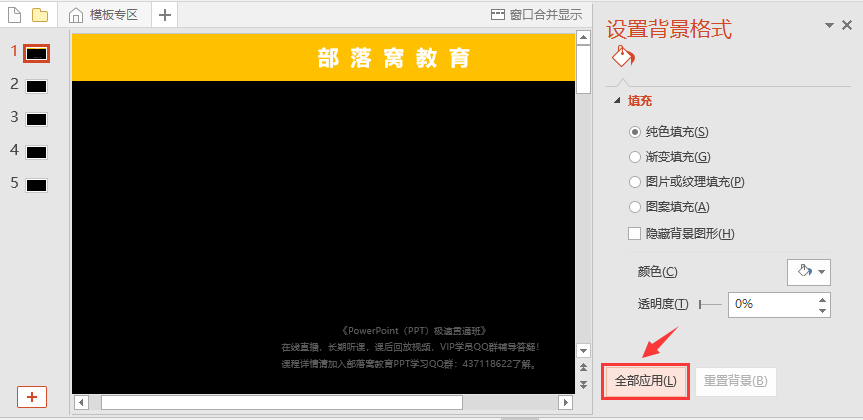Click the line mentioning VIP学员QQ群辅导答疑
Viewport: 863px width, 420px height.
coord(411,347)
